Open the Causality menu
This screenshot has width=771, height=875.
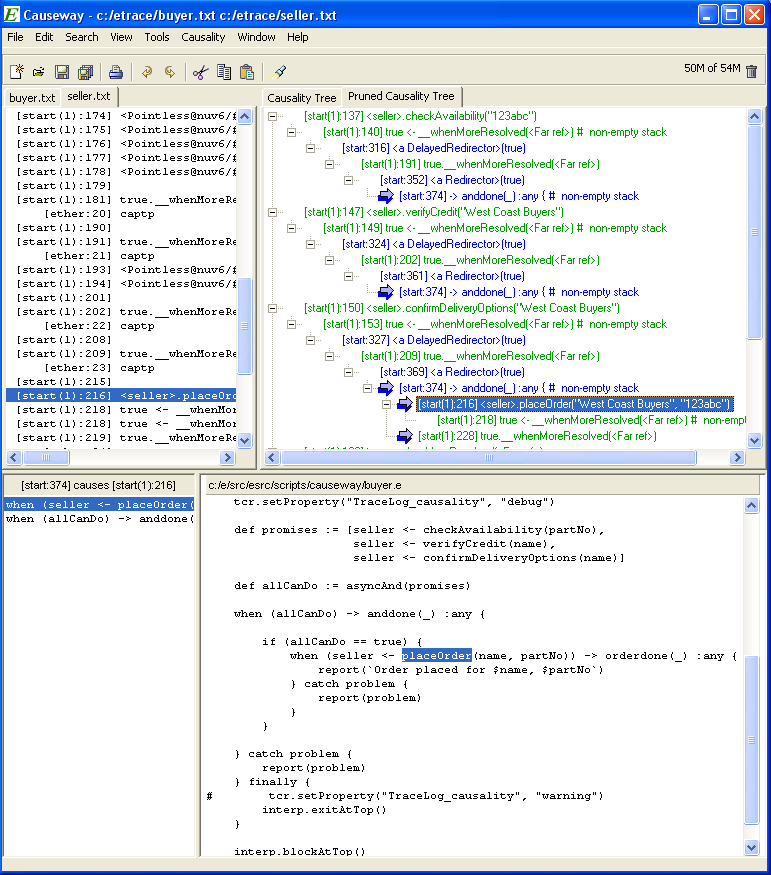[203, 37]
